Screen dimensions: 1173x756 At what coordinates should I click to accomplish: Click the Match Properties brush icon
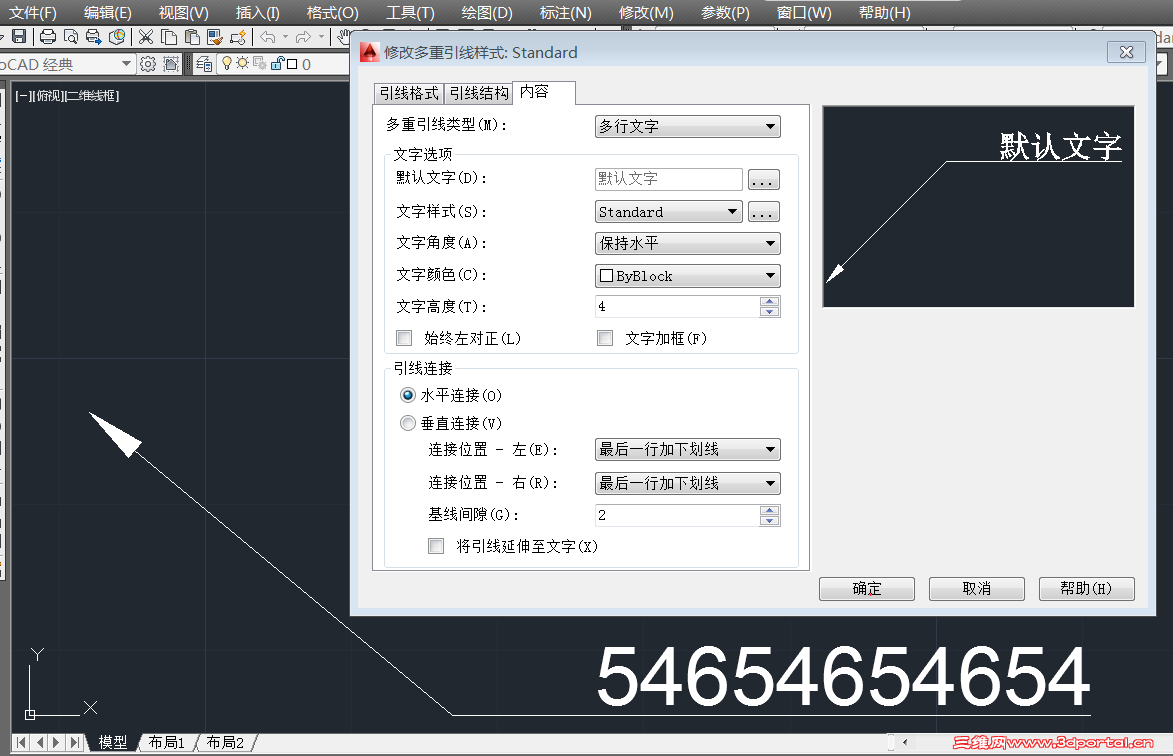(x=215, y=37)
